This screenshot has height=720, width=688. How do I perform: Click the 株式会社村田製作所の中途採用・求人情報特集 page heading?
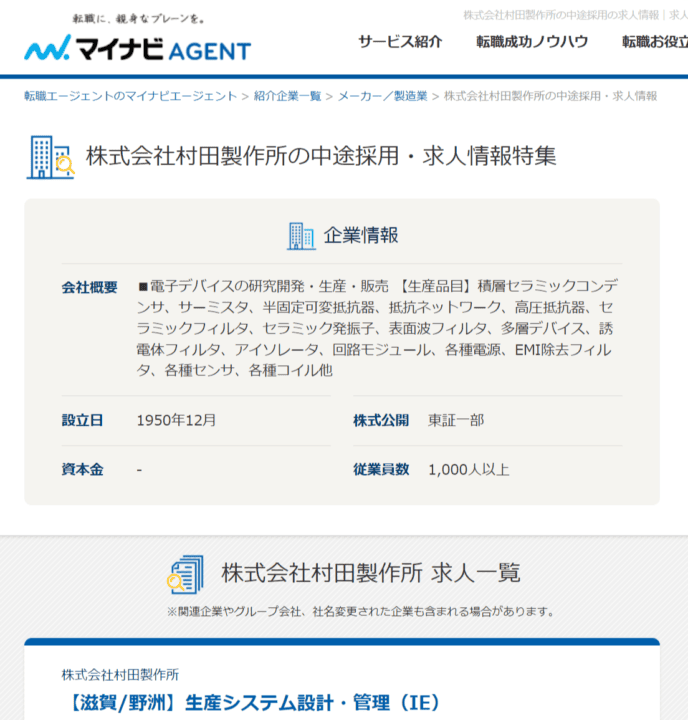click(x=321, y=156)
